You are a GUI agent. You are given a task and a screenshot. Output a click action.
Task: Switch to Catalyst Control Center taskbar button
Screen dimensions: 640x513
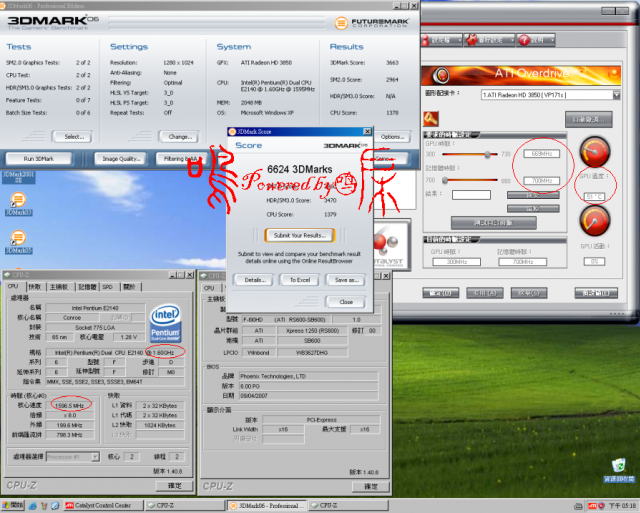pos(104,505)
